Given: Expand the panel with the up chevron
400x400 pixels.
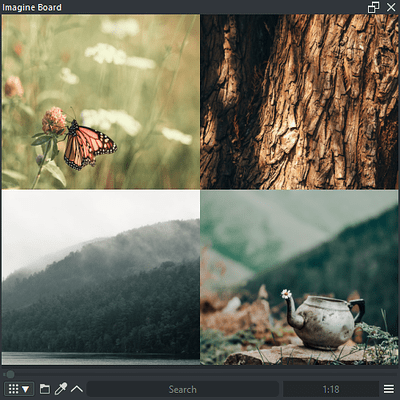Looking at the screenshot, I should click(77, 389).
